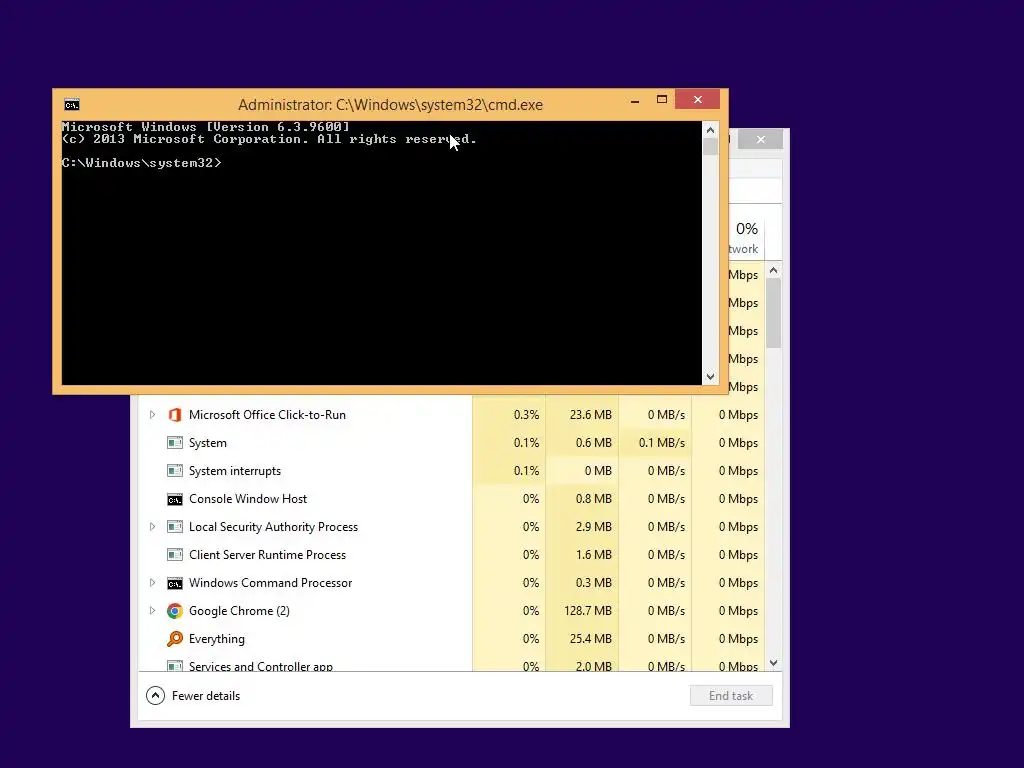Click the 128.7 MB memory value
This screenshot has height=768, width=1024.
click(588, 611)
